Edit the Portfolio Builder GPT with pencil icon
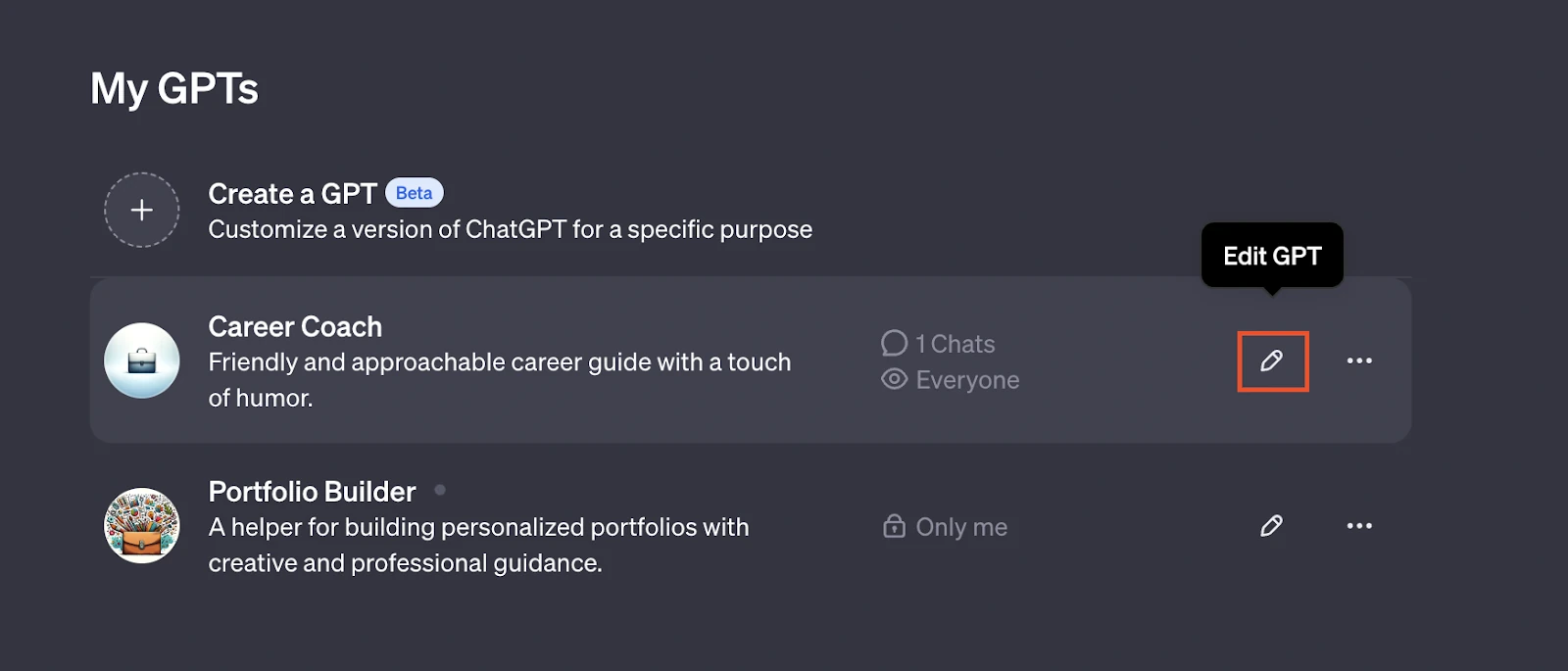1568x671 pixels. click(x=1272, y=526)
